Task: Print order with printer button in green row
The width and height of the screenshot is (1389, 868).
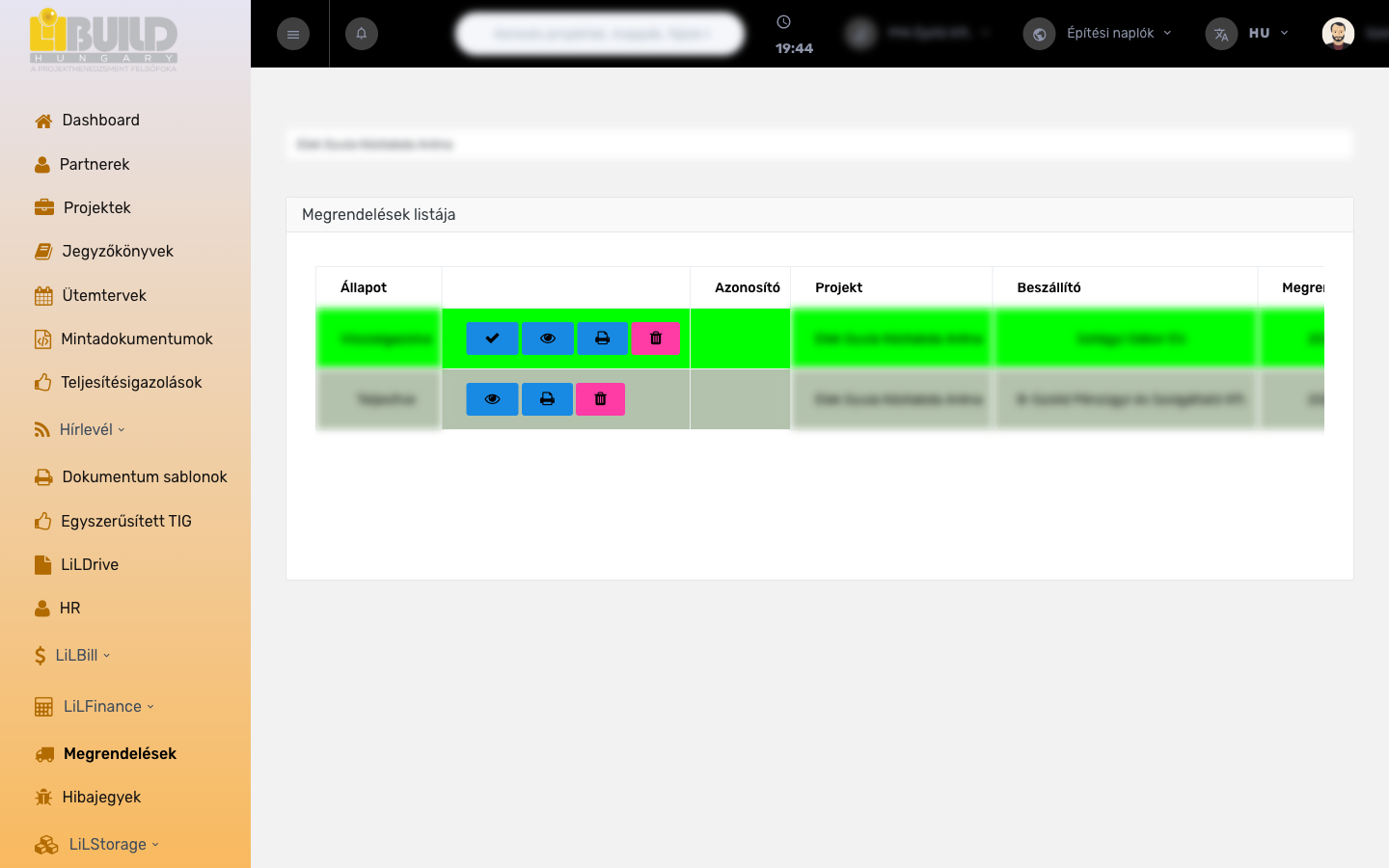Action: [x=603, y=339]
